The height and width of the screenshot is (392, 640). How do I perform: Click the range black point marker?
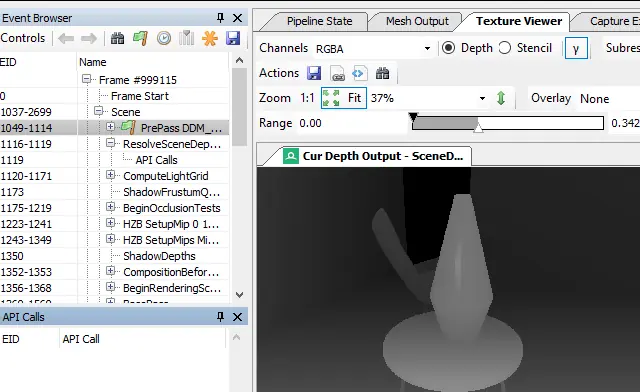(x=413, y=117)
